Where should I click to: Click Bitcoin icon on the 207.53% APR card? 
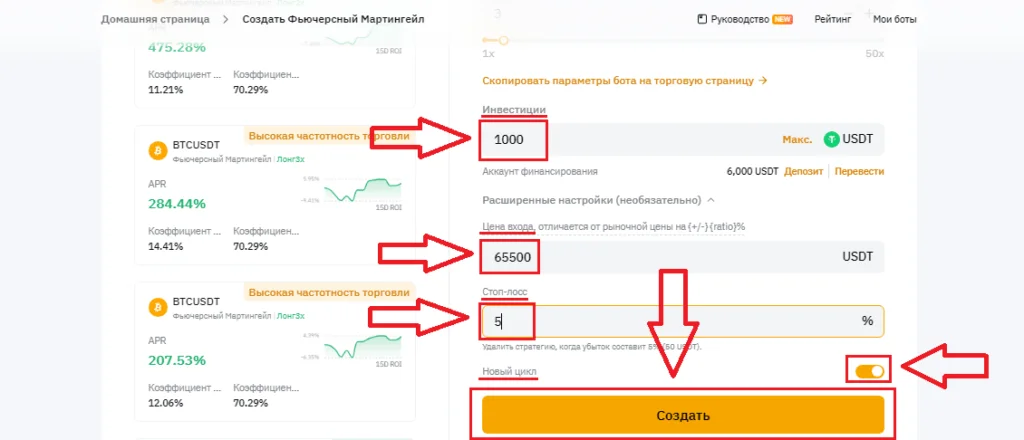point(157,307)
